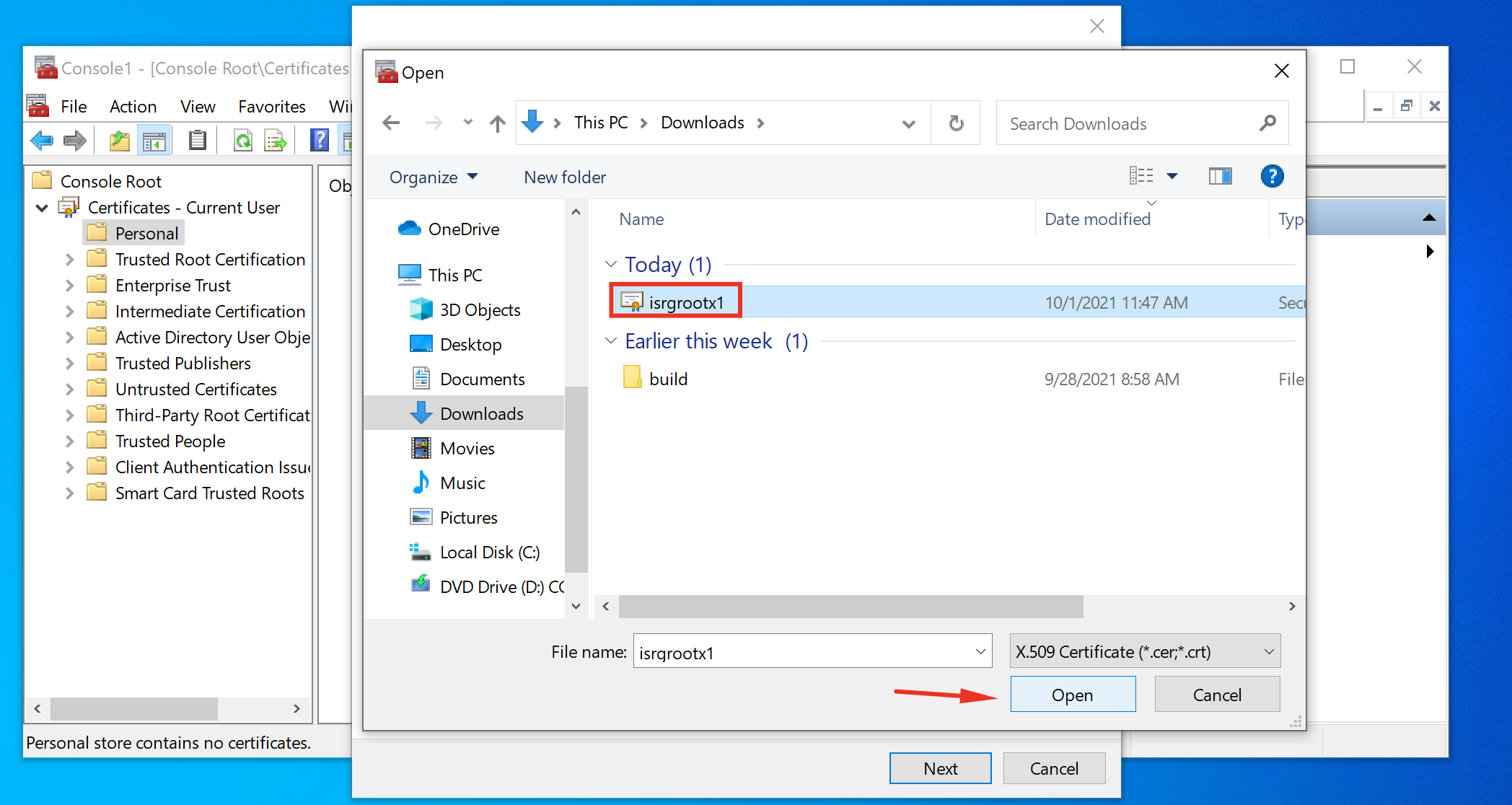Viewport: 1512px width, 805px height.
Task: Click the Refresh icon in MMC toolbar
Action: (243, 140)
